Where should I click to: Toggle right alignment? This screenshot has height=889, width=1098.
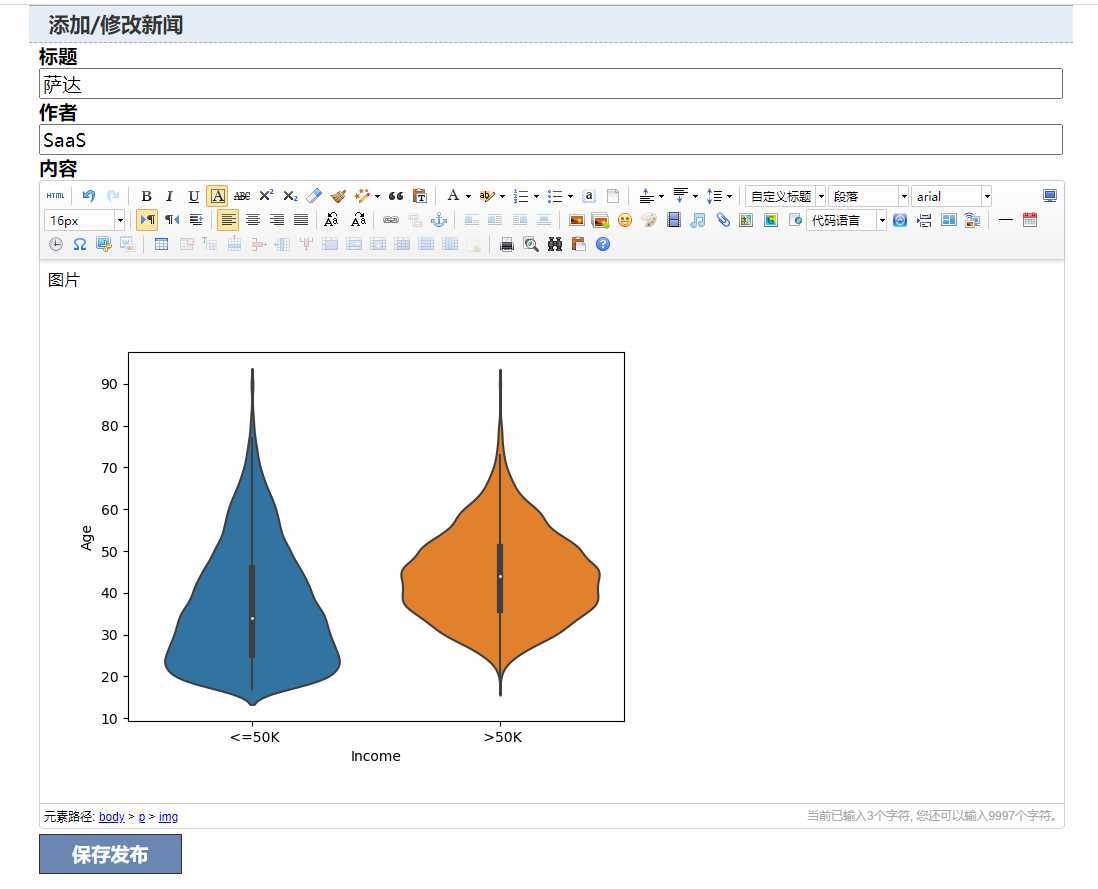pyautogui.click(x=277, y=220)
